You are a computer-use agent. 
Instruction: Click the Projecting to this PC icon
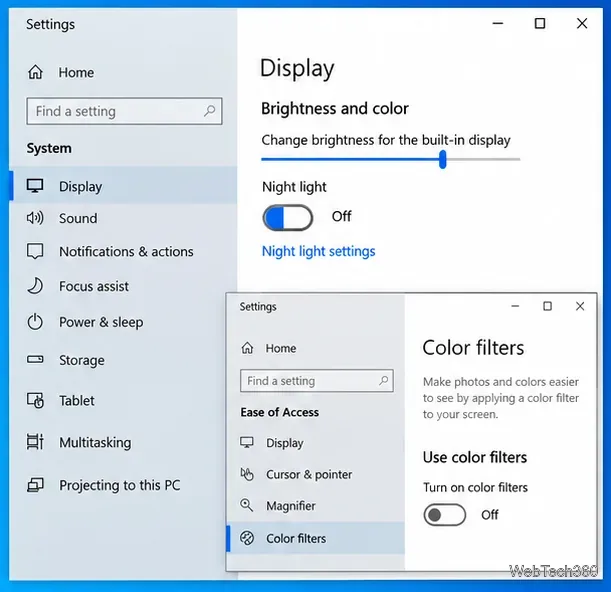coord(35,485)
